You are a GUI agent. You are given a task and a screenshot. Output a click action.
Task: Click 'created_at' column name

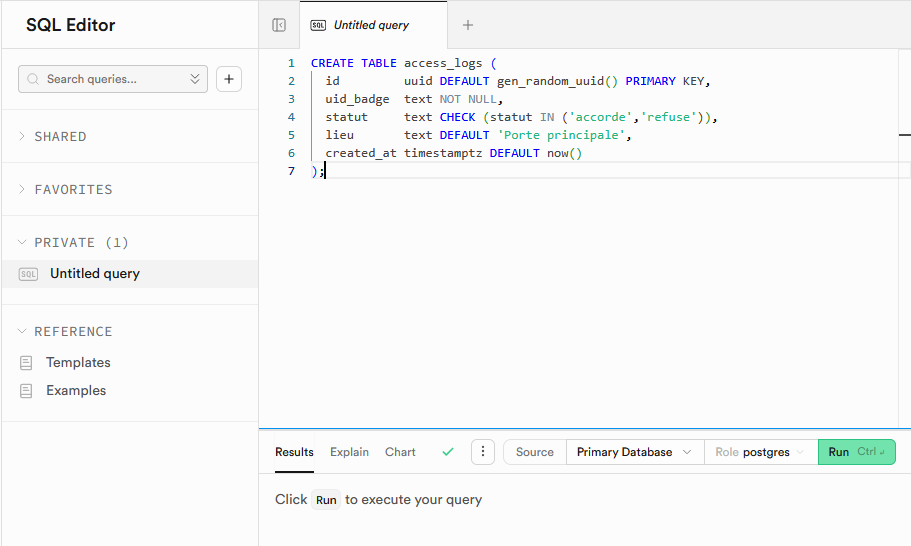point(361,153)
